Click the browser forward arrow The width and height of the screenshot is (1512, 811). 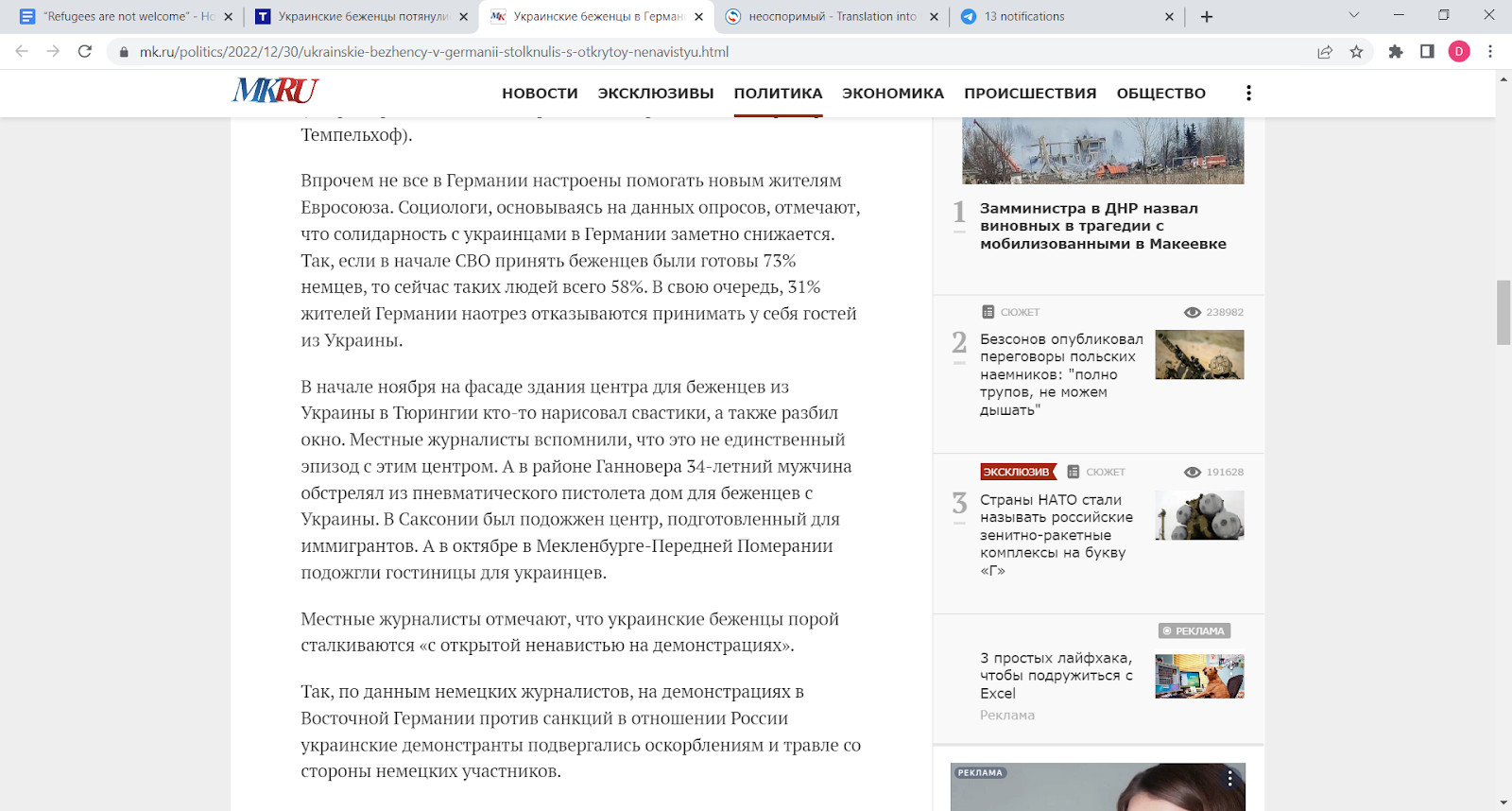click(53, 51)
